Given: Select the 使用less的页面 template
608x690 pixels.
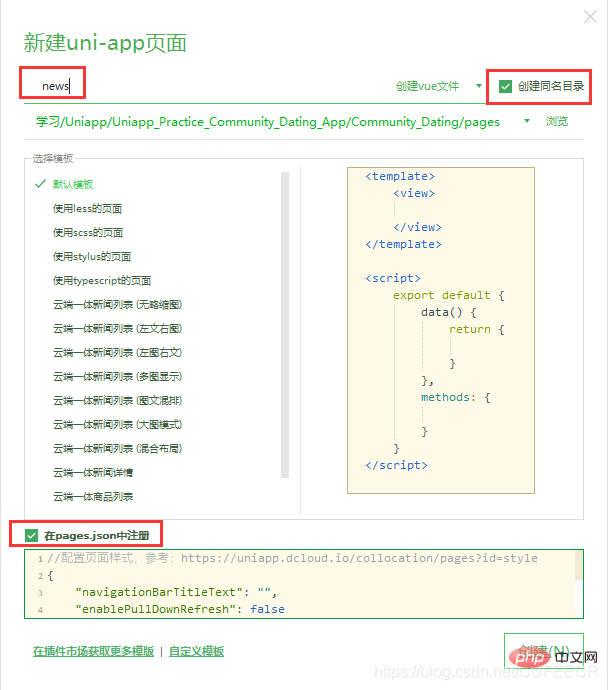Looking at the screenshot, I should click(x=87, y=209).
